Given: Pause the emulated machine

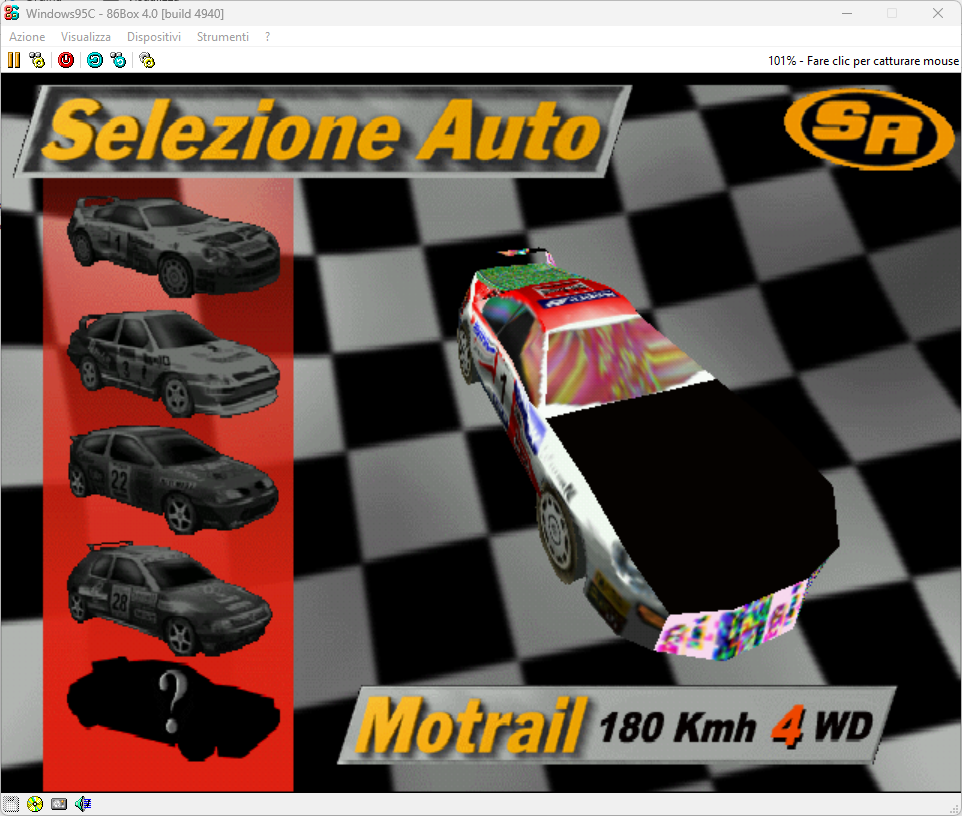Looking at the screenshot, I should click(13, 60).
